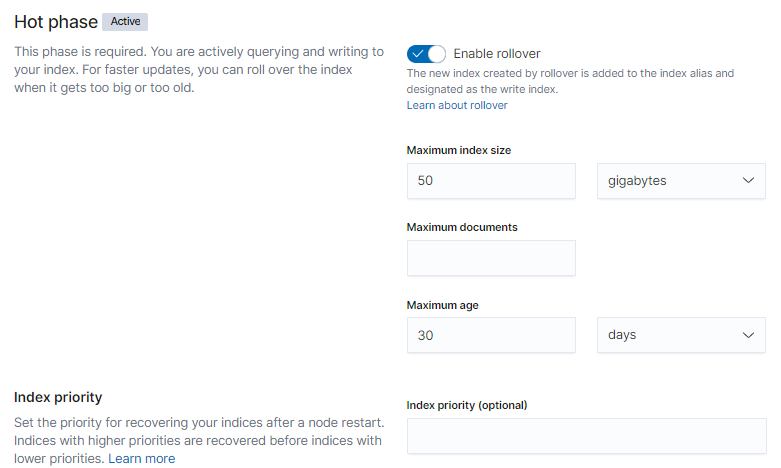The width and height of the screenshot is (781, 468).
Task: Click the "Maximum documents" field label
Action: 462,227
